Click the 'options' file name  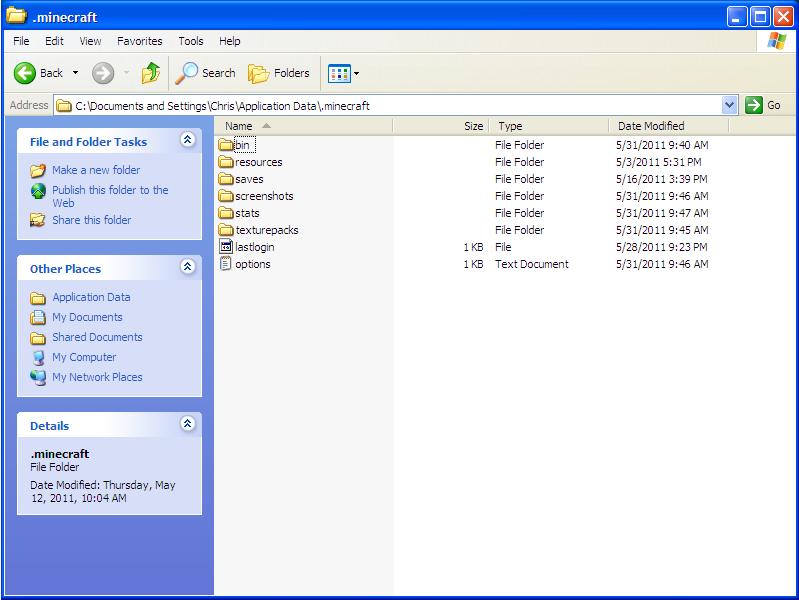click(x=253, y=264)
